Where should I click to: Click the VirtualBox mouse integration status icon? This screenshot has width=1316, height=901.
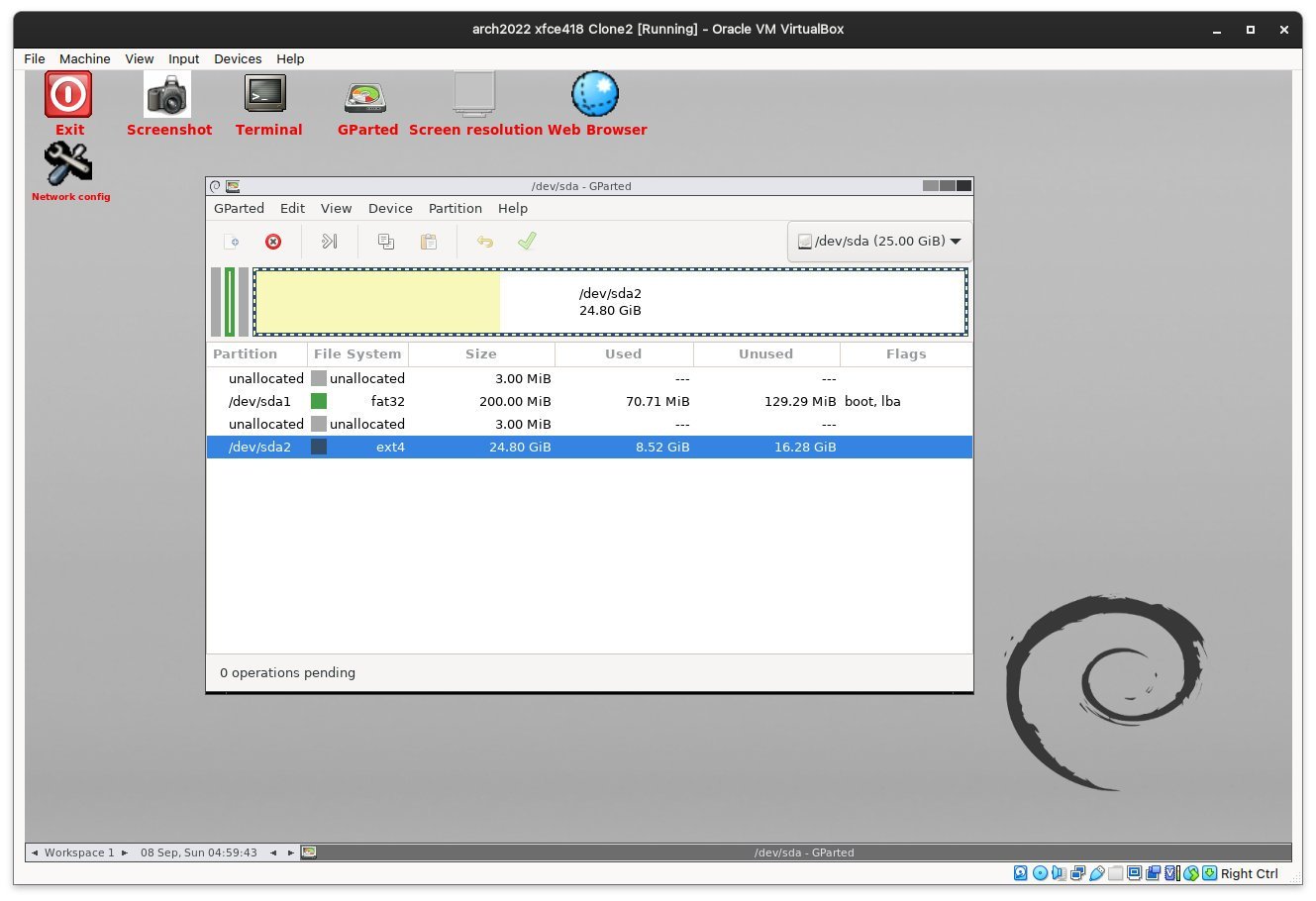(1191, 873)
